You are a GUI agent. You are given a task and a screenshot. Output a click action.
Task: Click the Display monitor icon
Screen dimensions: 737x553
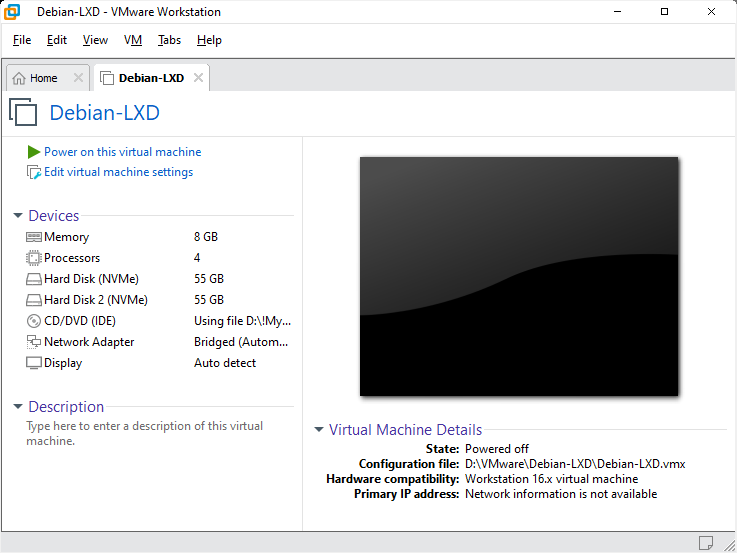(34, 363)
